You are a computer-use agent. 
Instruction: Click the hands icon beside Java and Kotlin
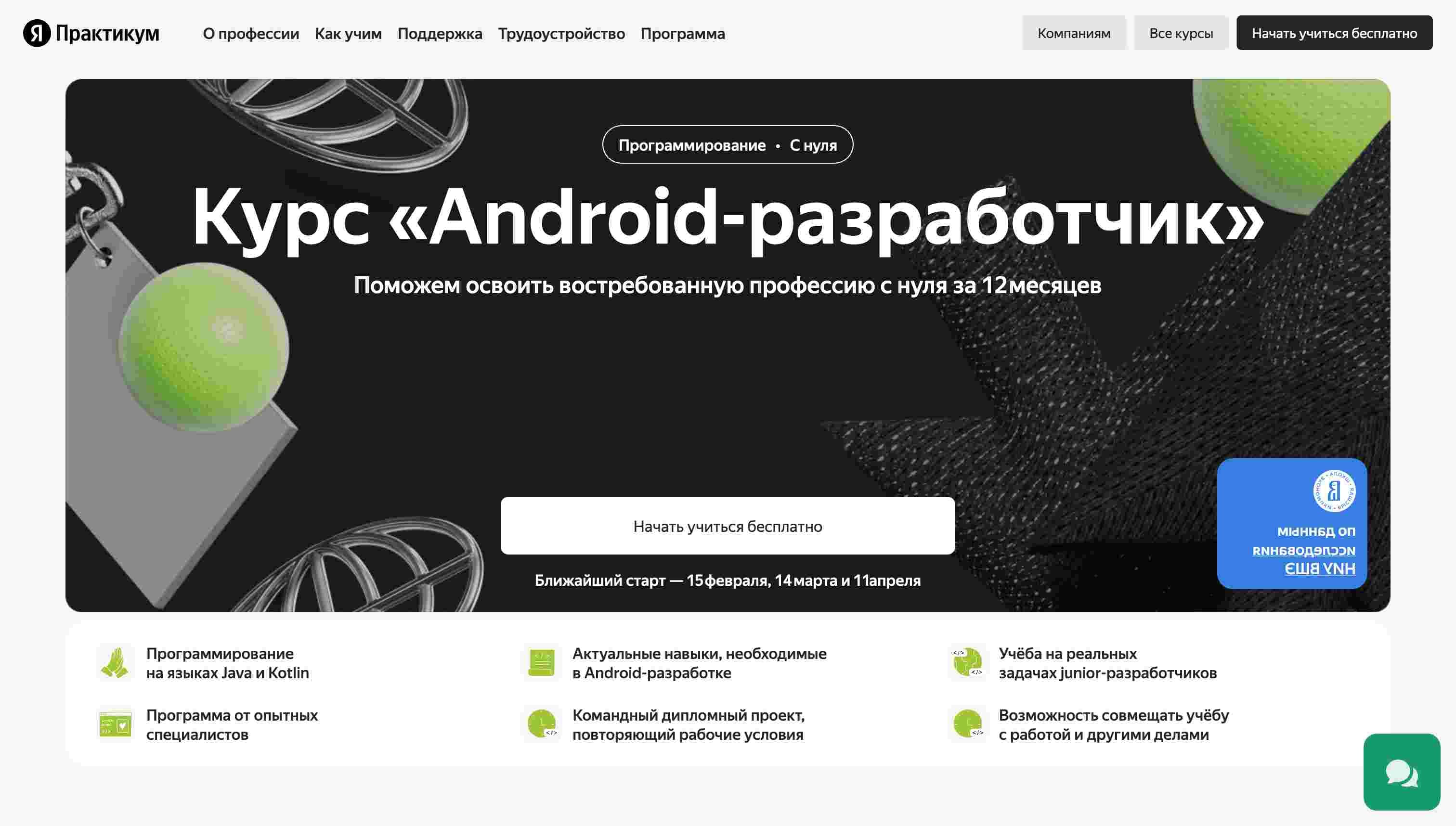(x=115, y=663)
